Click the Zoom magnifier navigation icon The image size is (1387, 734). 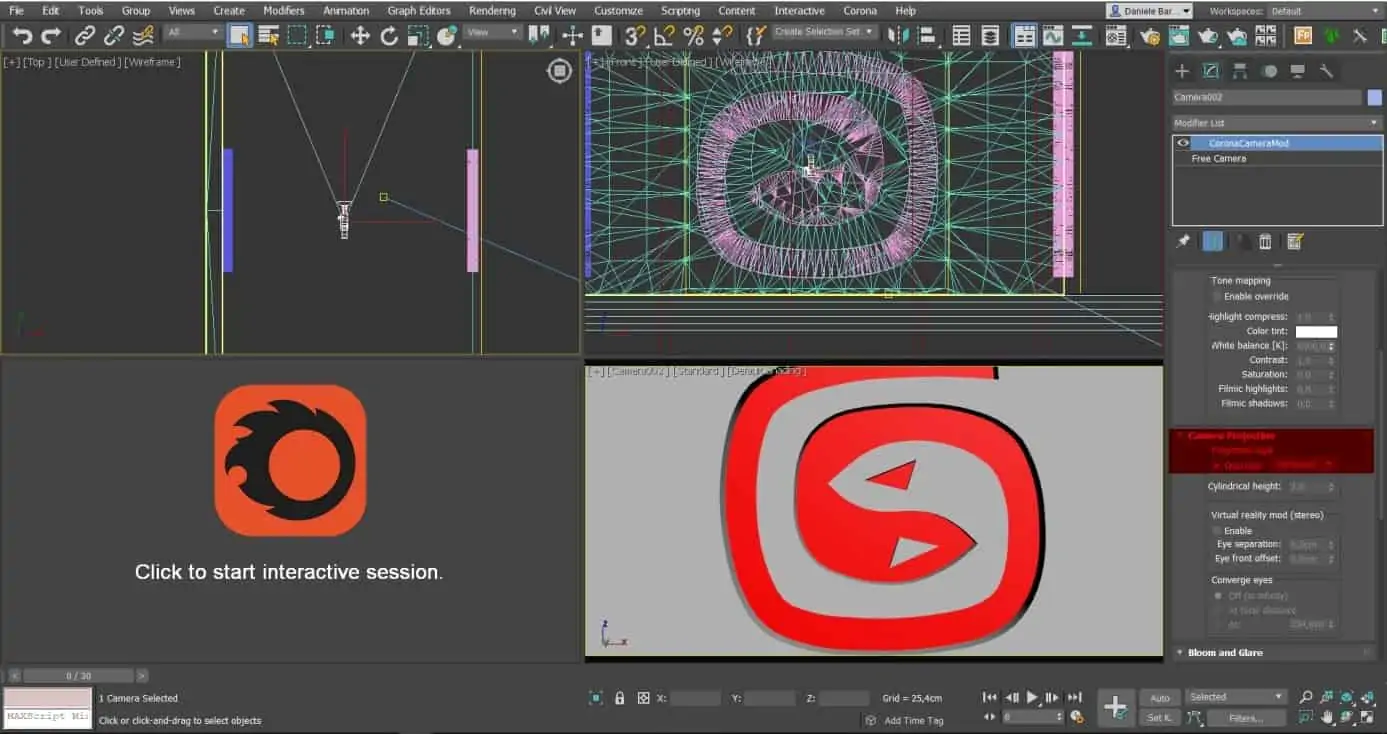(1306, 697)
